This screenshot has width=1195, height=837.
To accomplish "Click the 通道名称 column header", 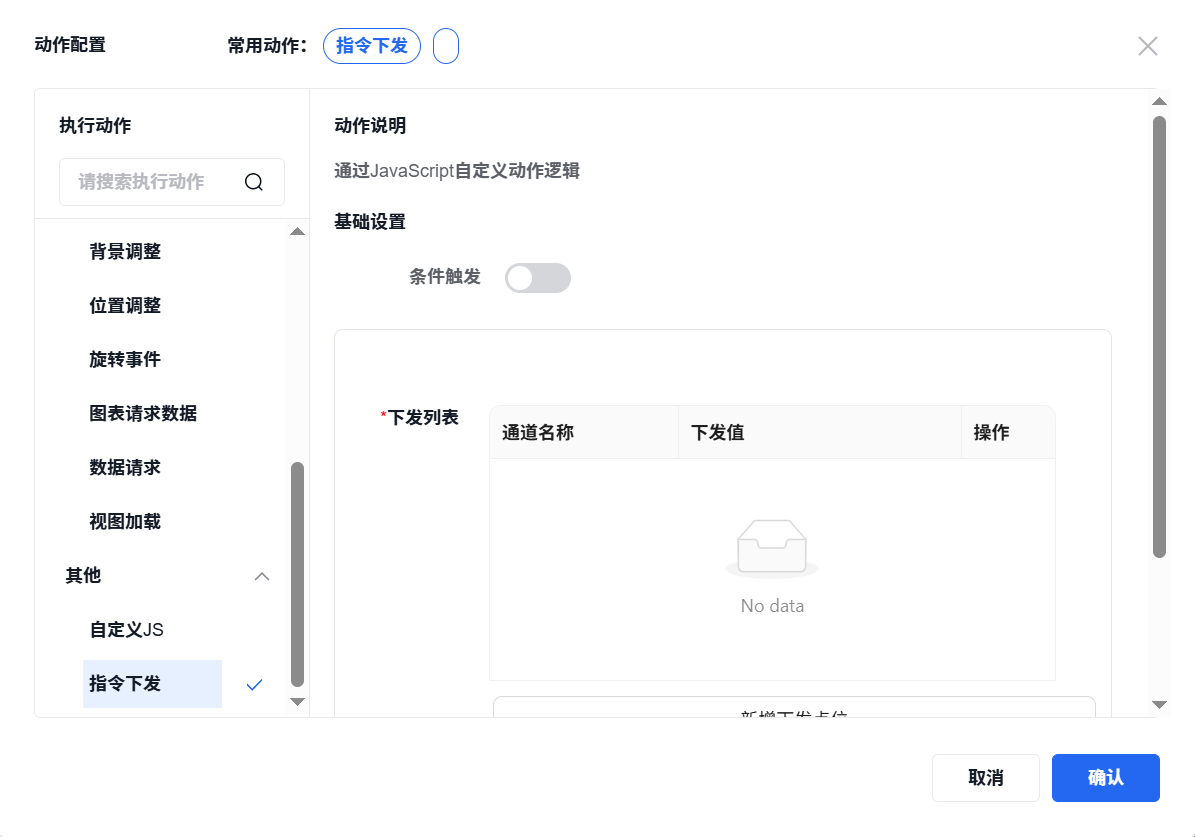I will (x=584, y=432).
